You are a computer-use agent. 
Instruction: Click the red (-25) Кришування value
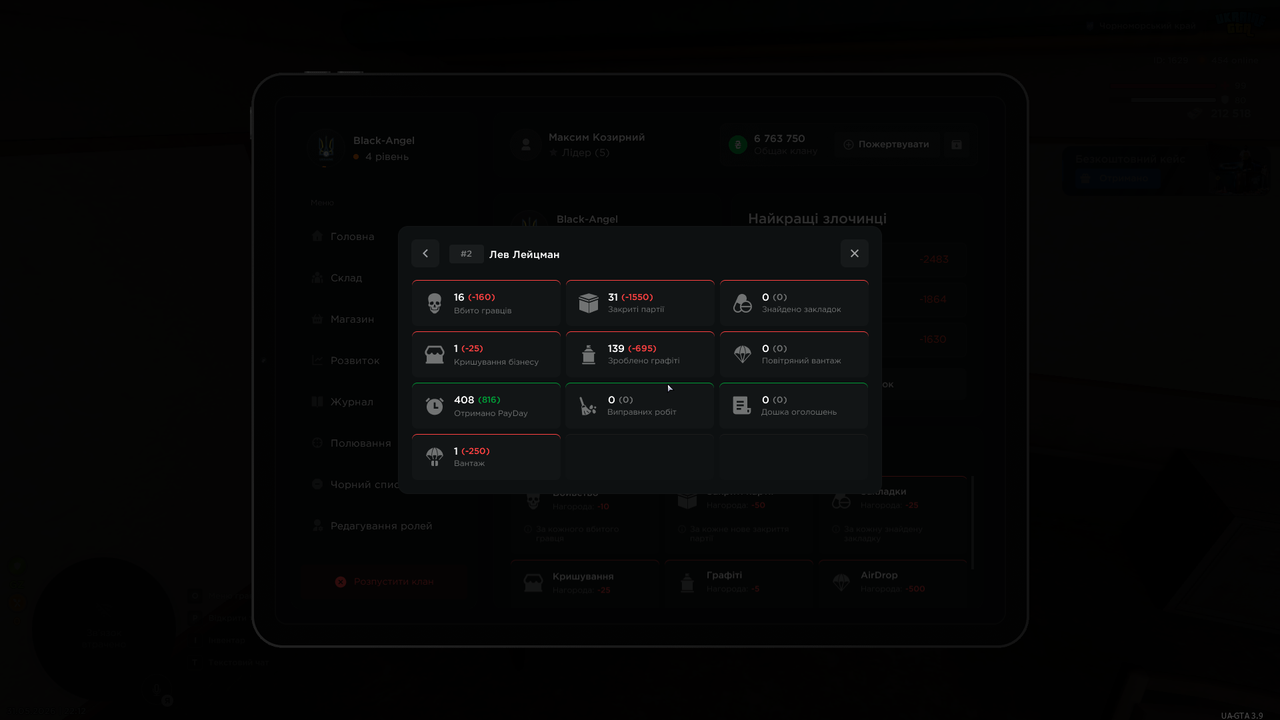click(472, 348)
